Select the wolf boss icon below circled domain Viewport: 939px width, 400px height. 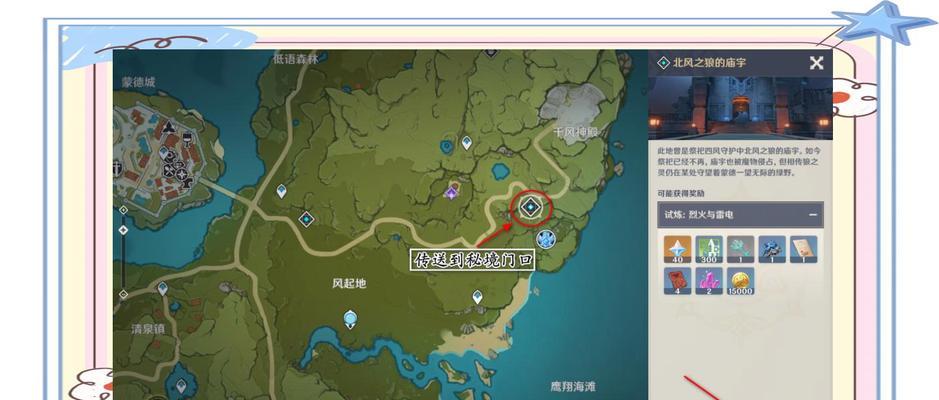tap(545, 238)
